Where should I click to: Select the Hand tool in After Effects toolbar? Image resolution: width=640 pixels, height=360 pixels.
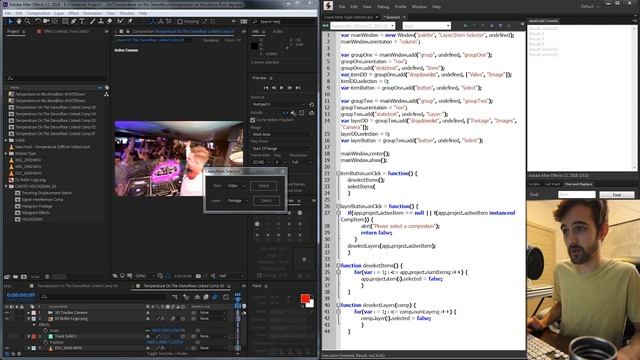(x=19, y=21)
